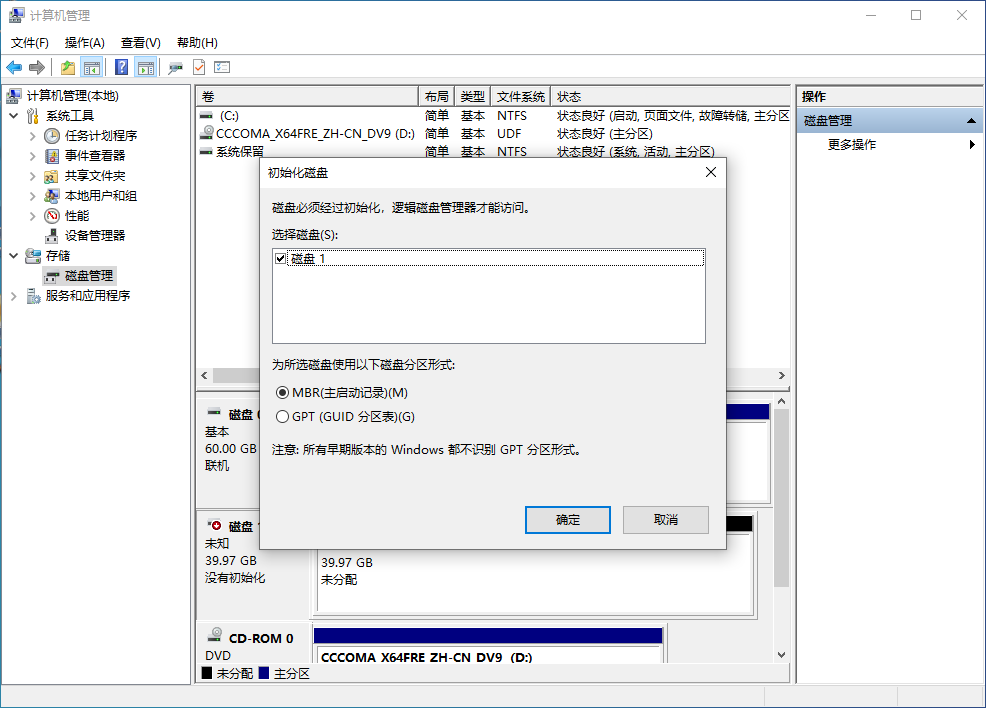Open the 操作(A) menu
Image resolution: width=986 pixels, height=708 pixels.
point(84,43)
